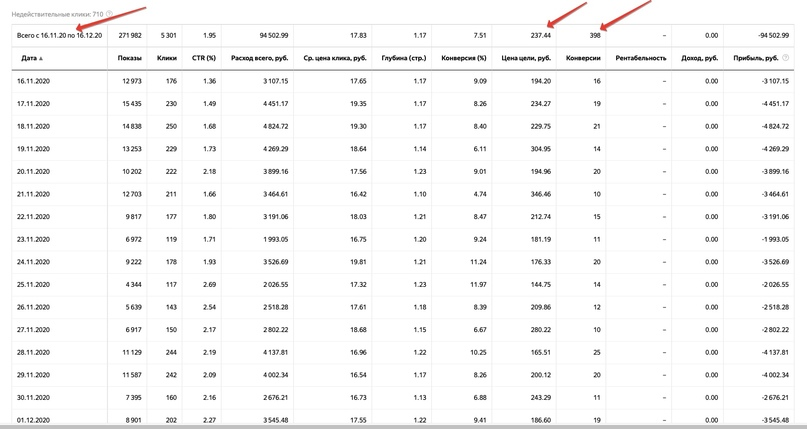Sort by the CTR (%) column header

(204, 58)
